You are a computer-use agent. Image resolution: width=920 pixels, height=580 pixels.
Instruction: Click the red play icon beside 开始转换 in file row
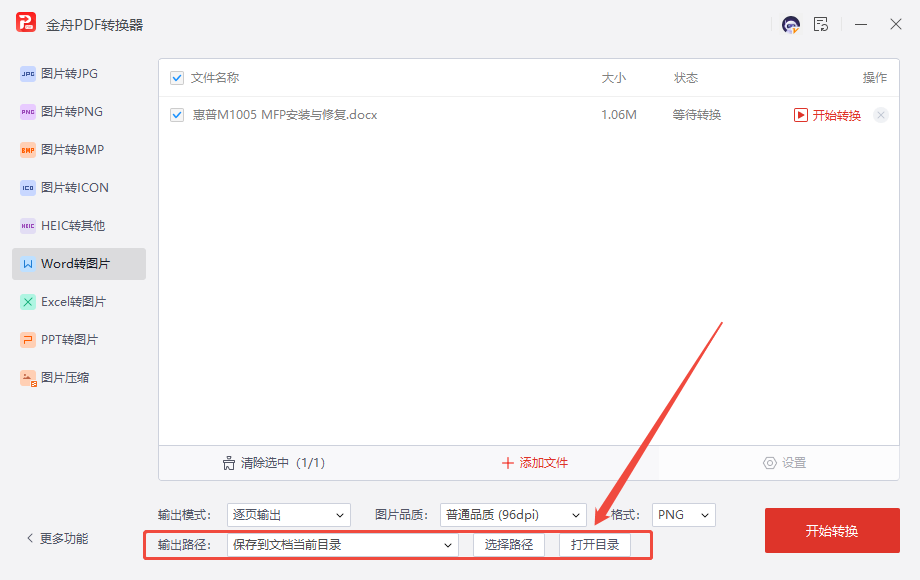[800, 115]
